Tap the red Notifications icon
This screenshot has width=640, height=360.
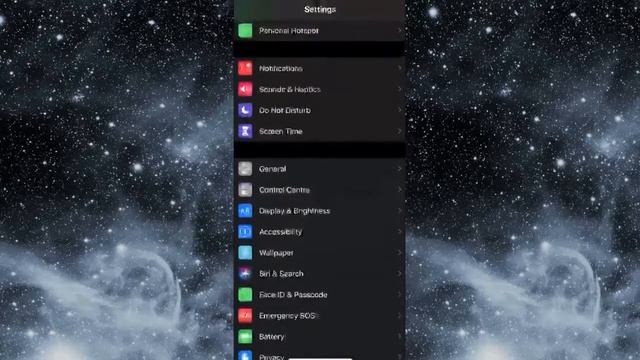coord(245,68)
